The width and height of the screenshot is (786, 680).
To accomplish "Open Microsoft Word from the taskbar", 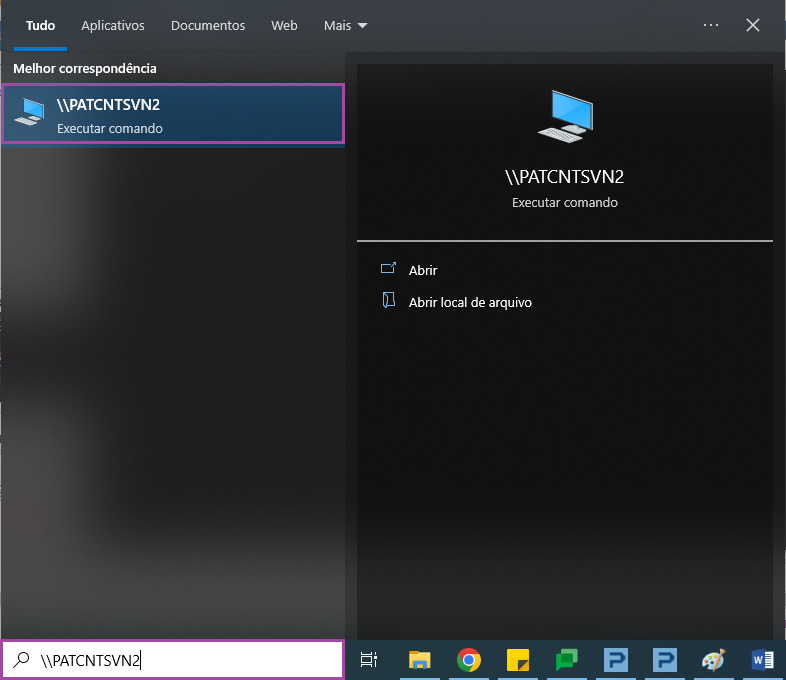I will (763, 660).
